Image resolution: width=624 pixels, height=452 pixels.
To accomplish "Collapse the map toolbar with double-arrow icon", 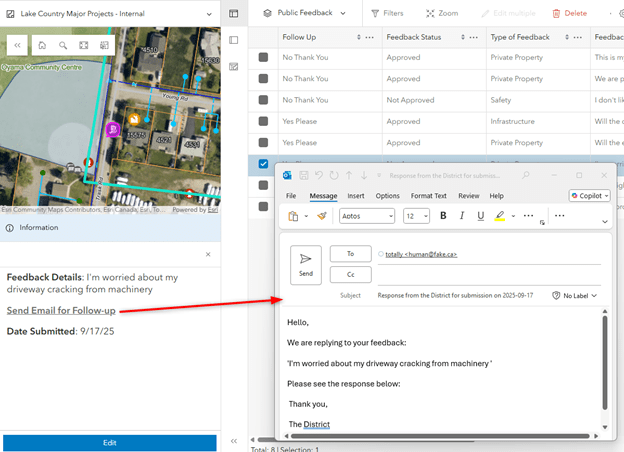I will [17, 45].
